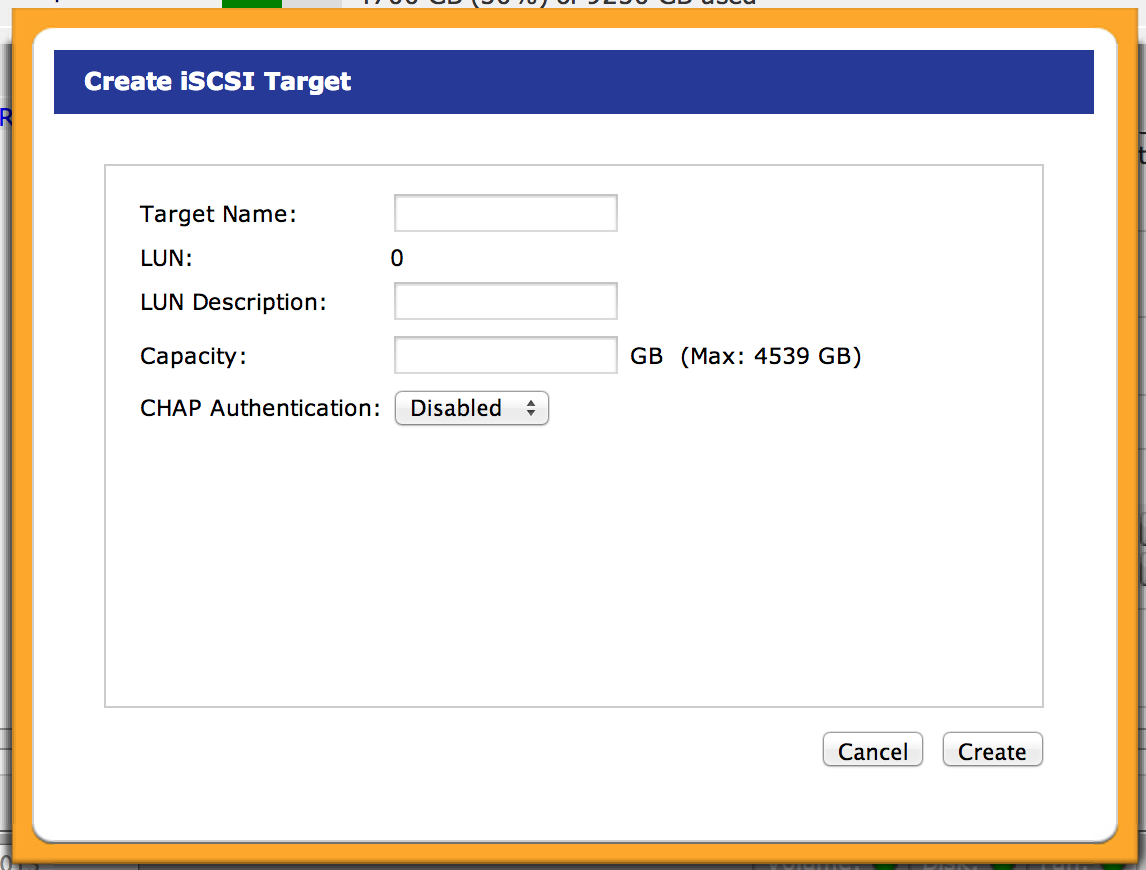Image resolution: width=1146 pixels, height=870 pixels.
Task: Click the "Target Name:" label
Action: click(x=218, y=214)
